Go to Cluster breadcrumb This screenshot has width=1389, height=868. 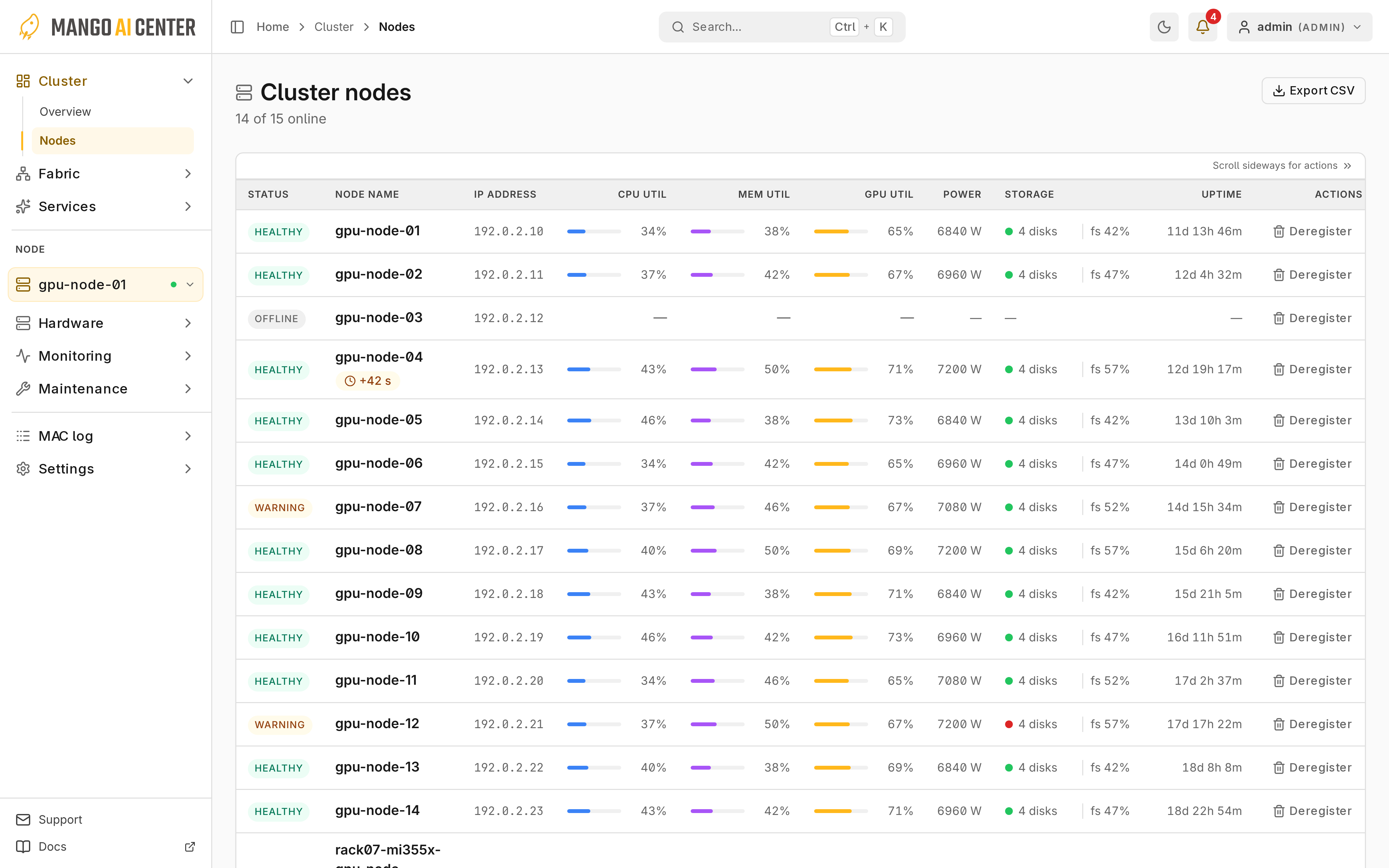(333, 27)
